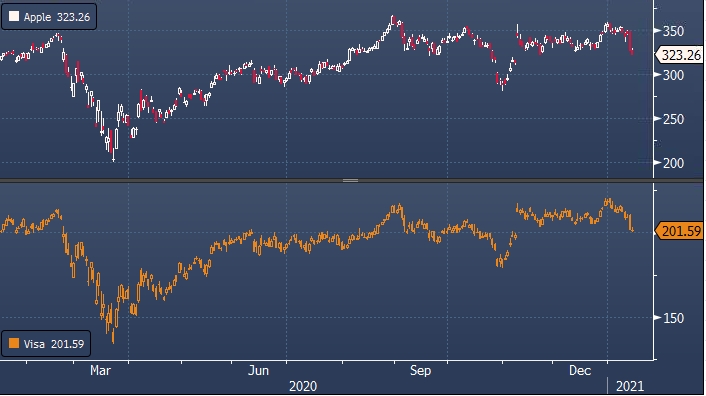Click the 300 label on Apple axis
706x396 pixels.
(x=674, y=75)
